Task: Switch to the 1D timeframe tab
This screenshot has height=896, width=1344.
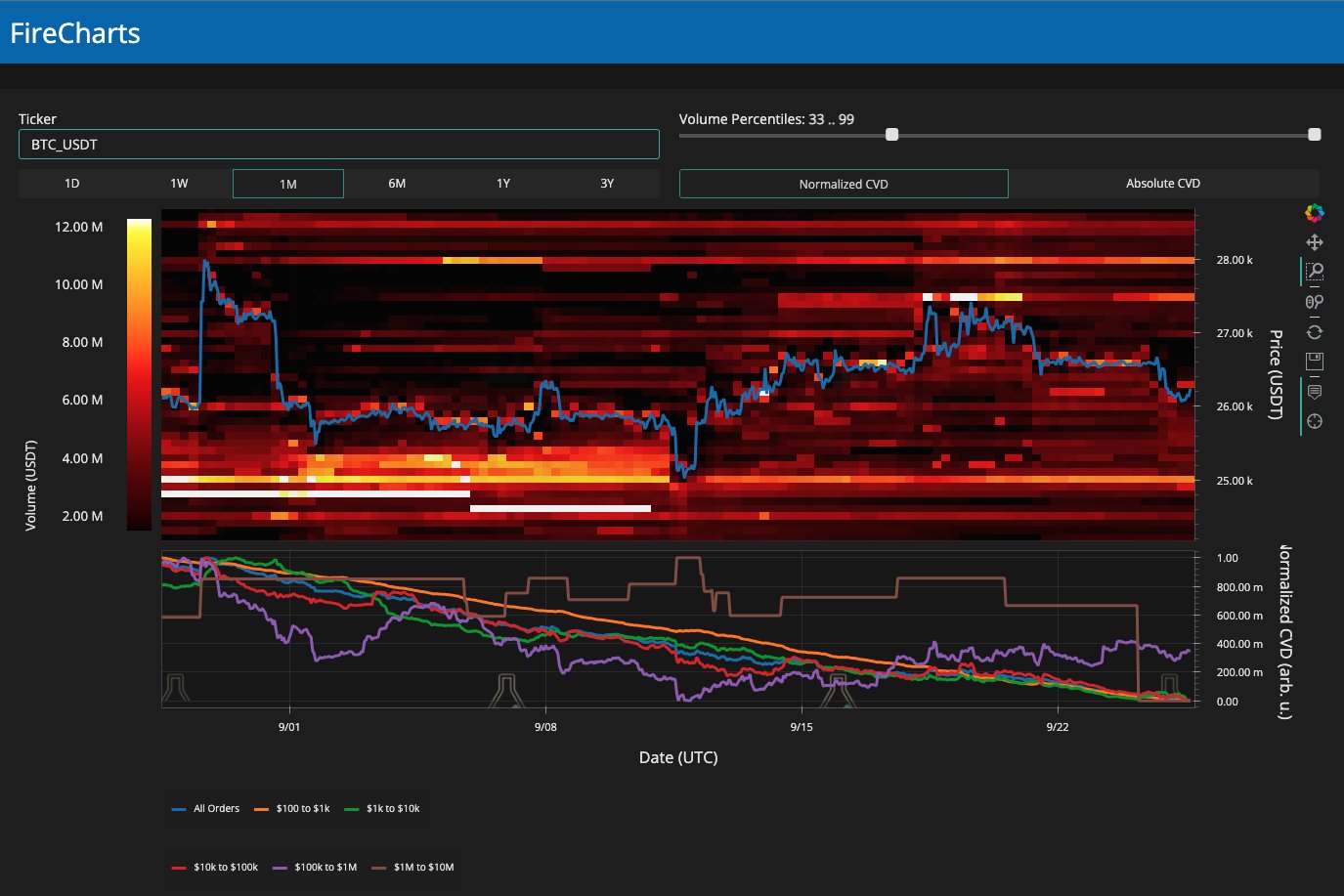Action: click(71, 183)
